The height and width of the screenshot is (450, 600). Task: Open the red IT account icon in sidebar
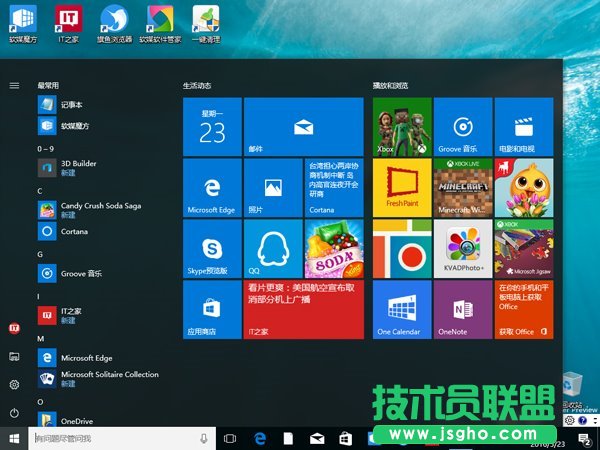coord(14,328)
